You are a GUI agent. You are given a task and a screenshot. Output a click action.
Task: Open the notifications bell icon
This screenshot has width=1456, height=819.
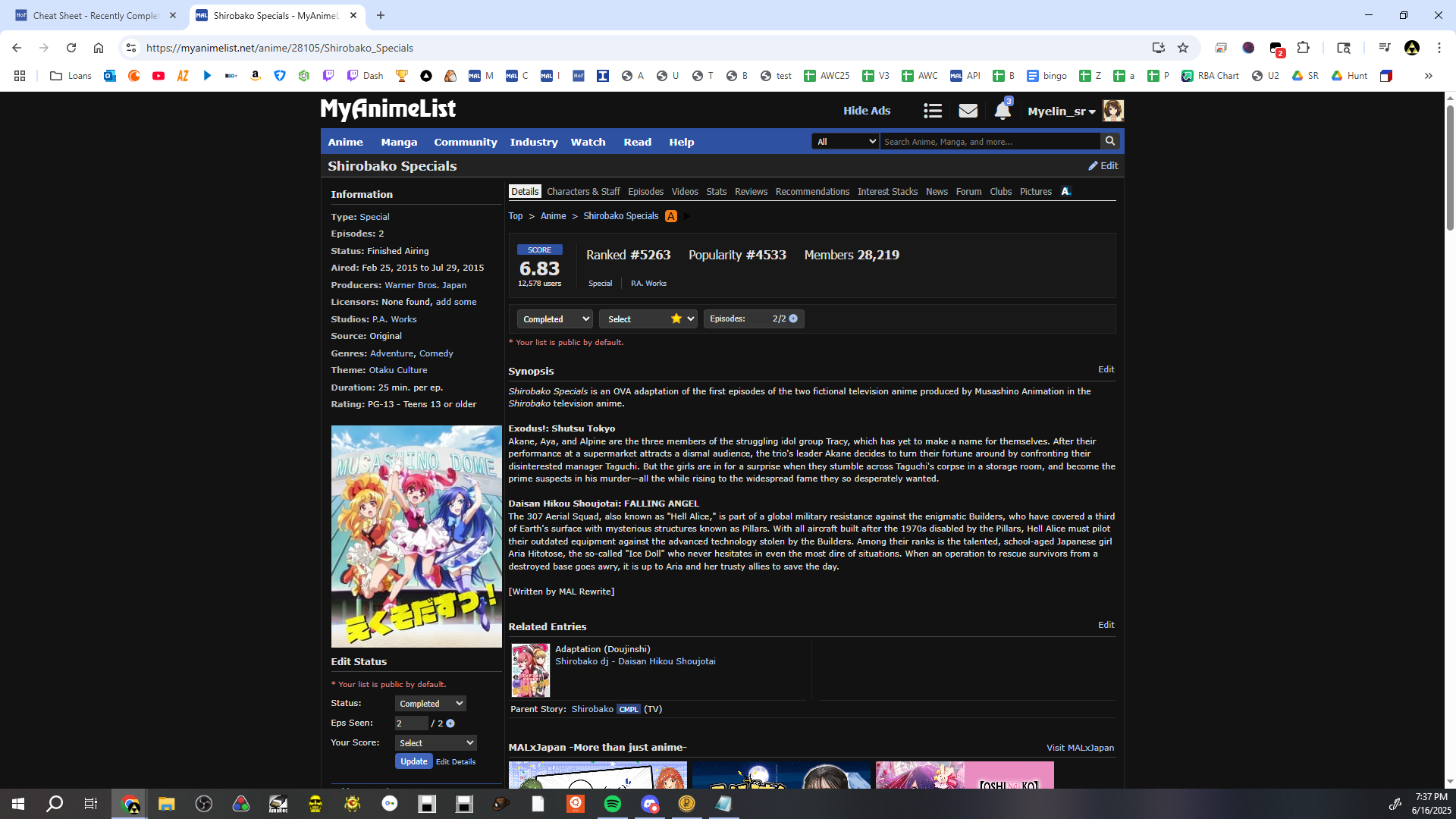(1002, 111)
